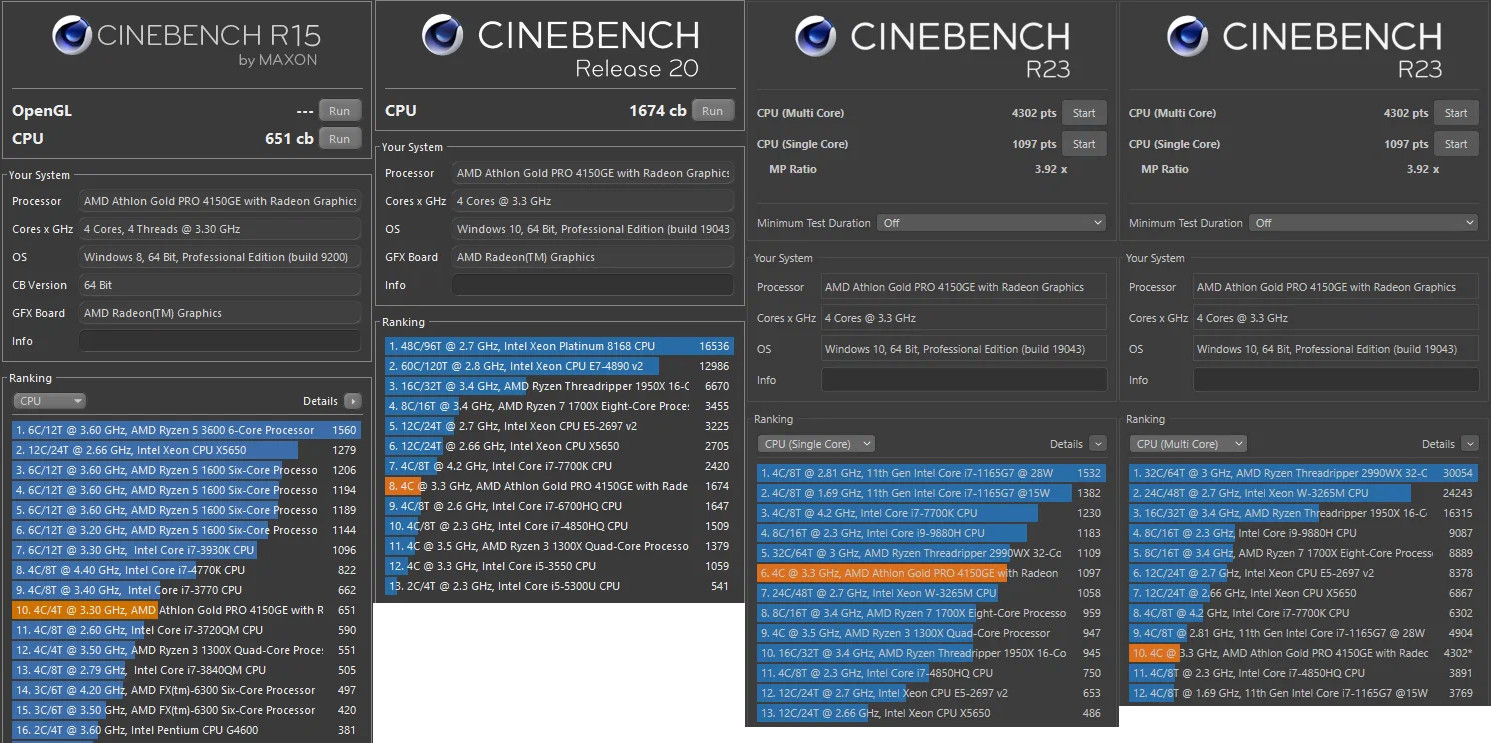Select Xeon W-3265M row scoring 24243
Viewport: 1491px width, 743px height.
[x=1304, y=493]
